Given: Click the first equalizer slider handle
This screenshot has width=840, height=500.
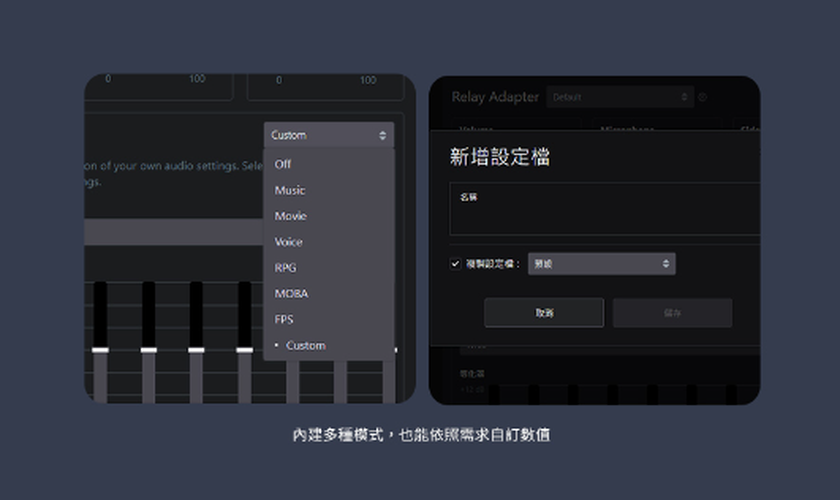Looking at the screenshot, I should 100,350.
